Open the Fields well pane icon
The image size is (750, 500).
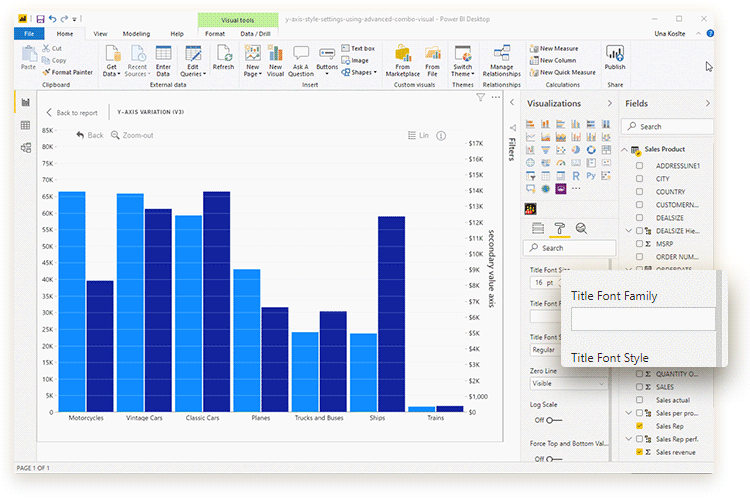tap(538, 228)
